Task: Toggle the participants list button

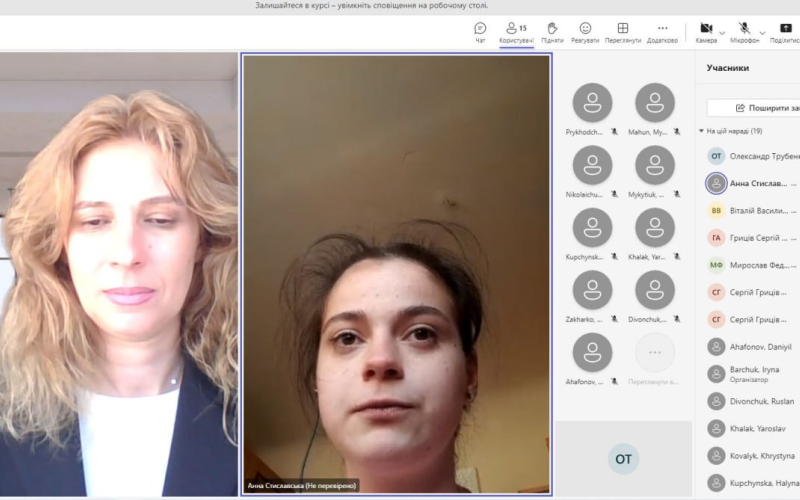Action: coord(516,32)
